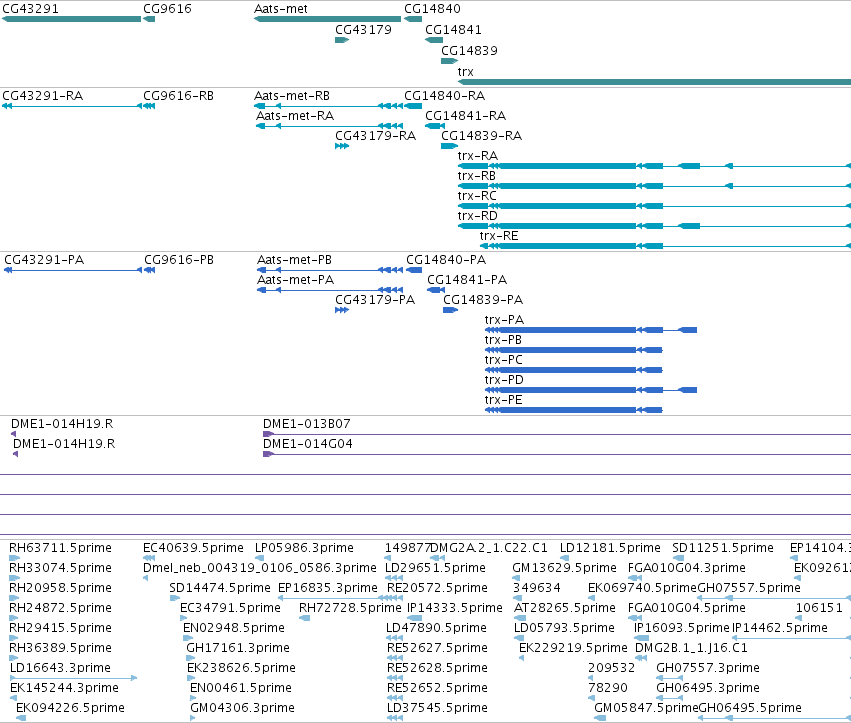Click the CG14839-RA transcript label
The image size is (851, 723).
481,136
